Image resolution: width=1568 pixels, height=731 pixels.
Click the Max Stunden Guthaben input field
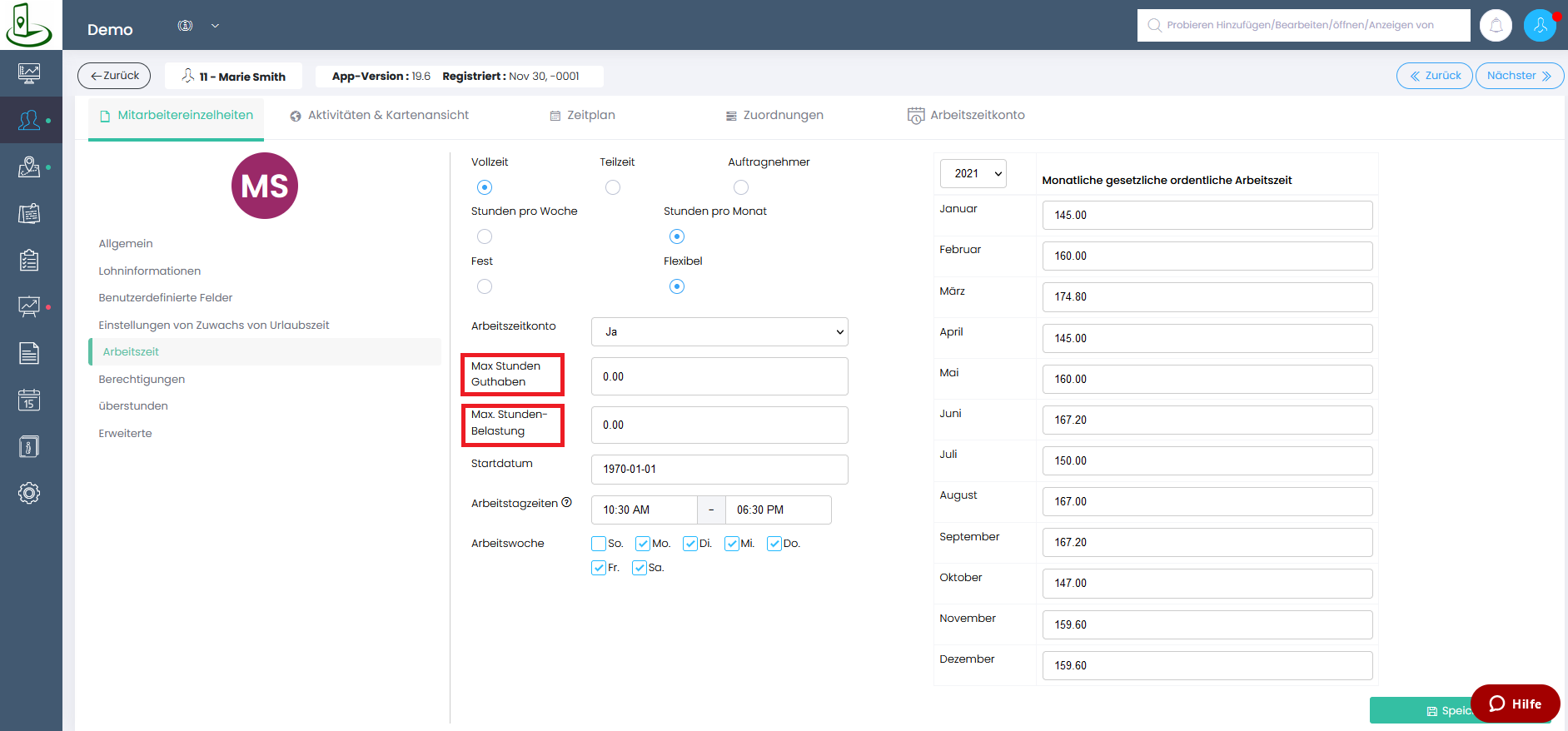(719, 376)
